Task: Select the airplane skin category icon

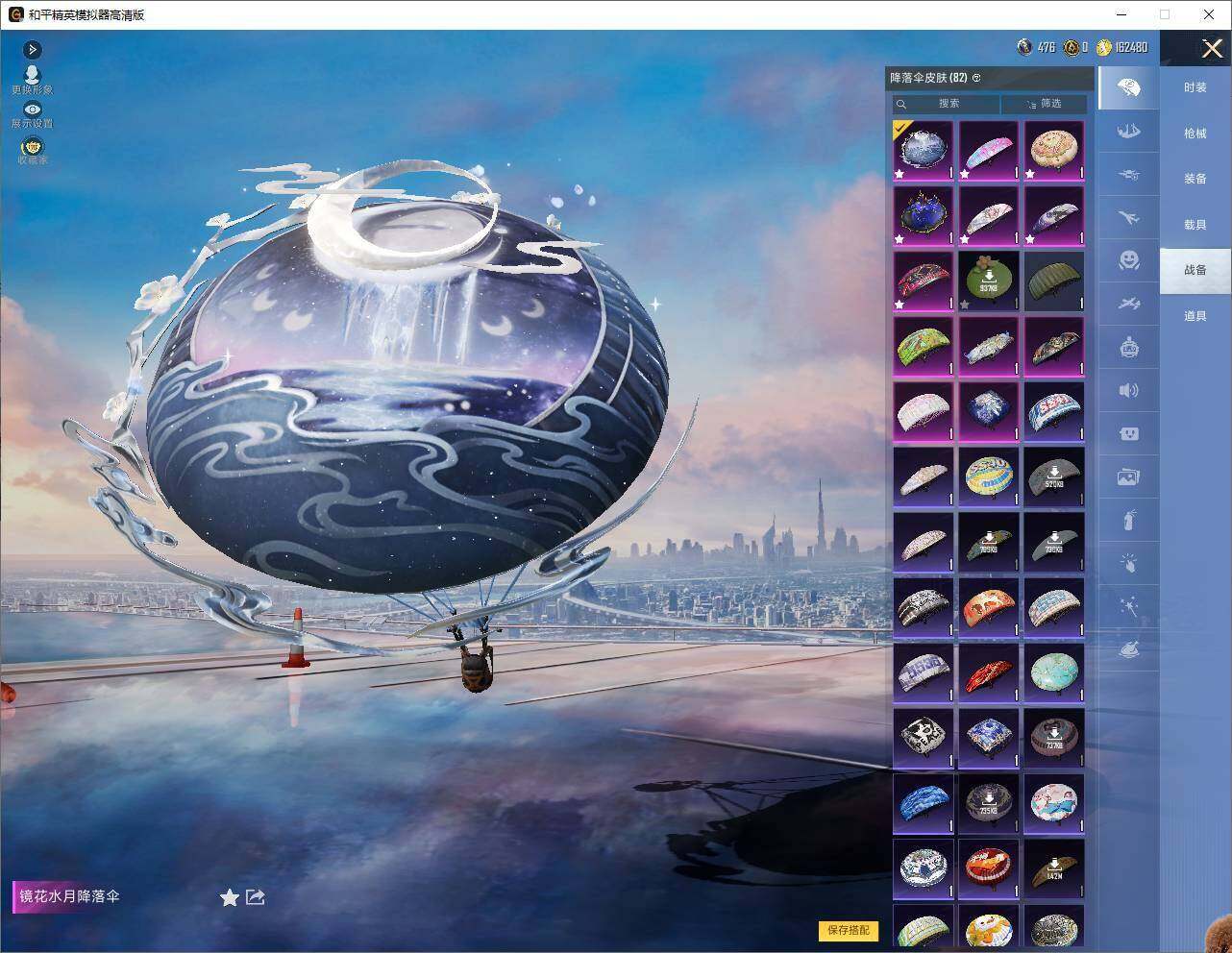Action: [x=1129, y=217]
